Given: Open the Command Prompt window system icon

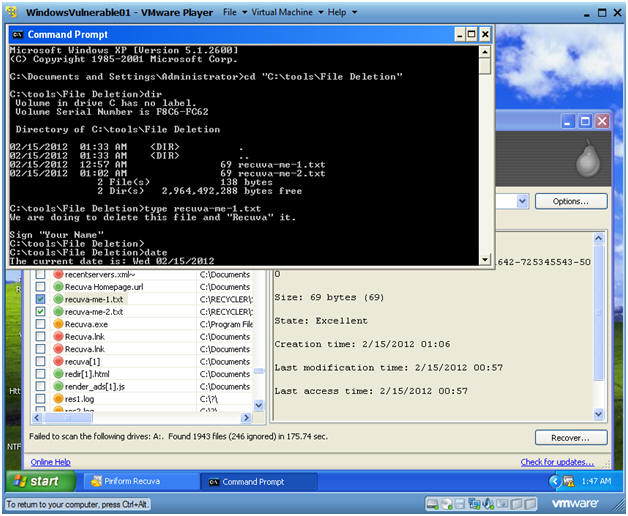Looking at the screenshot, I should point(17,35).
